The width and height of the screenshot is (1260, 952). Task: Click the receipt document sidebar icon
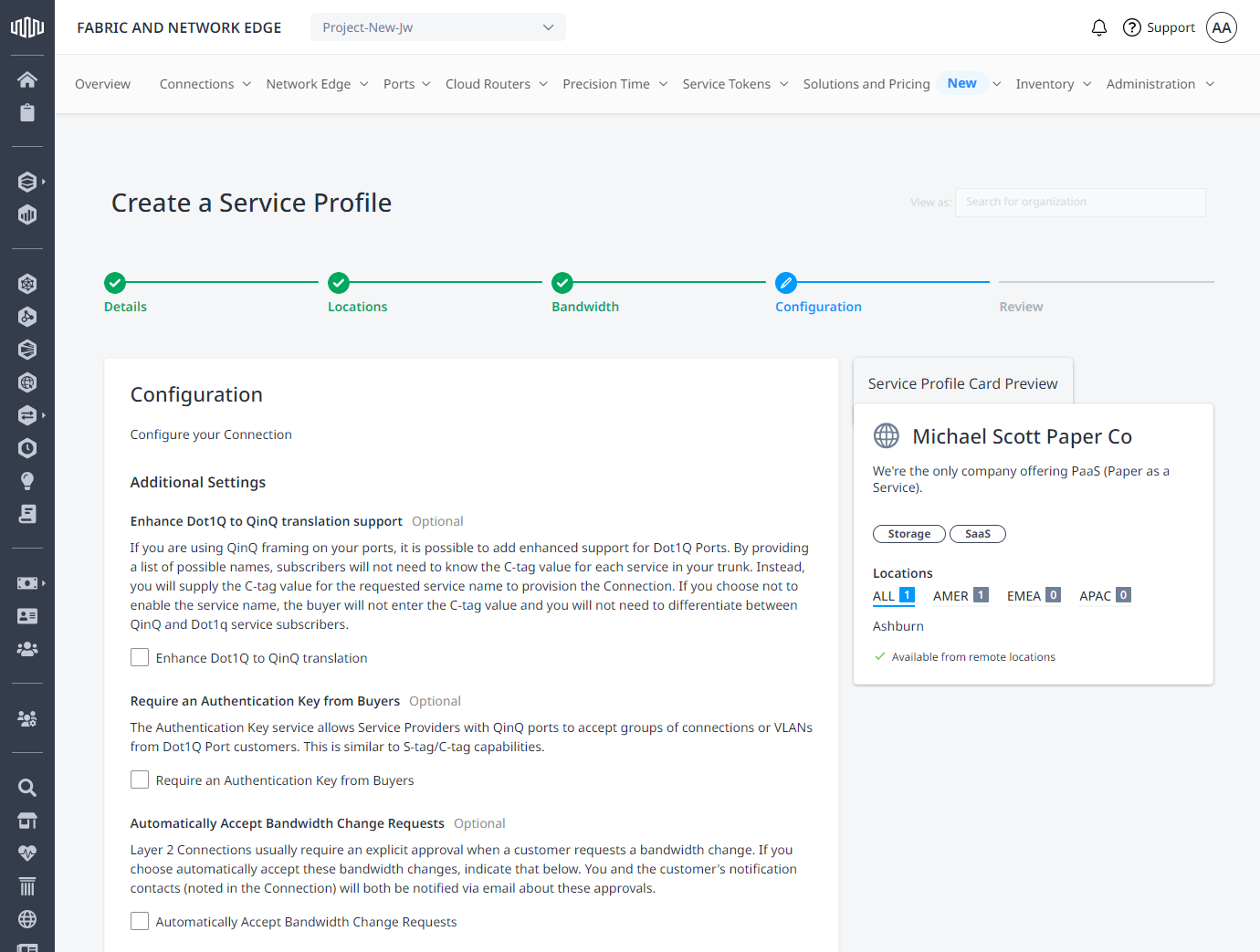[x=27, y=514]
